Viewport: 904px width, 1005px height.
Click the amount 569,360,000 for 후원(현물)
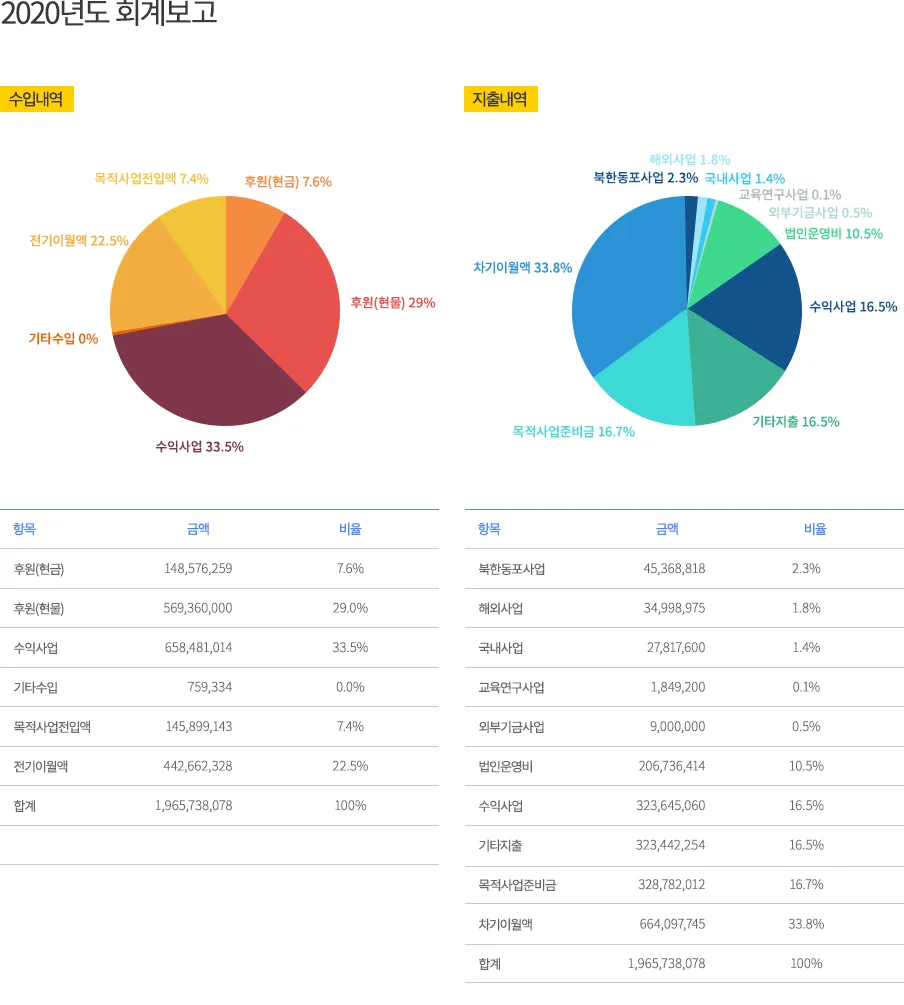[197, 608]
